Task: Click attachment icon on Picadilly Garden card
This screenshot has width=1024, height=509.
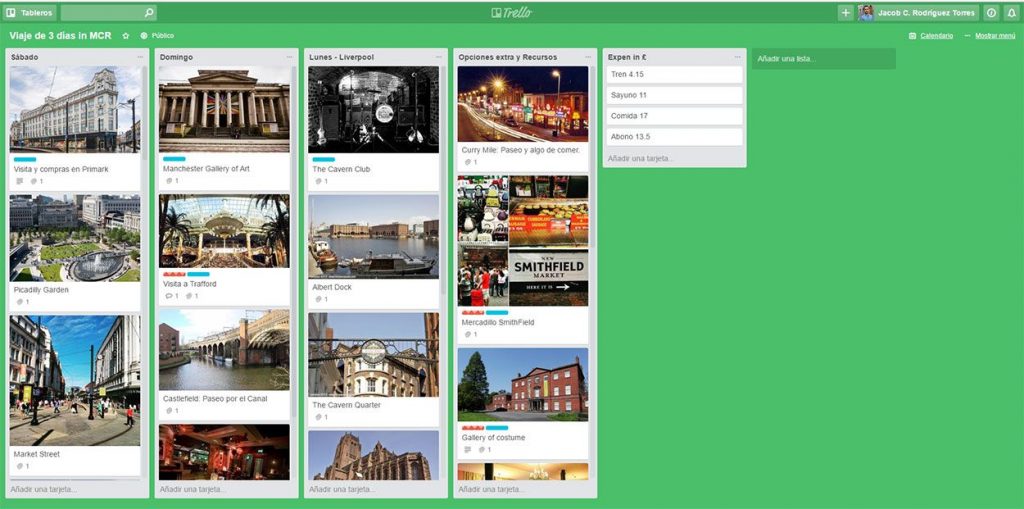Action: (x=22, y=302)
